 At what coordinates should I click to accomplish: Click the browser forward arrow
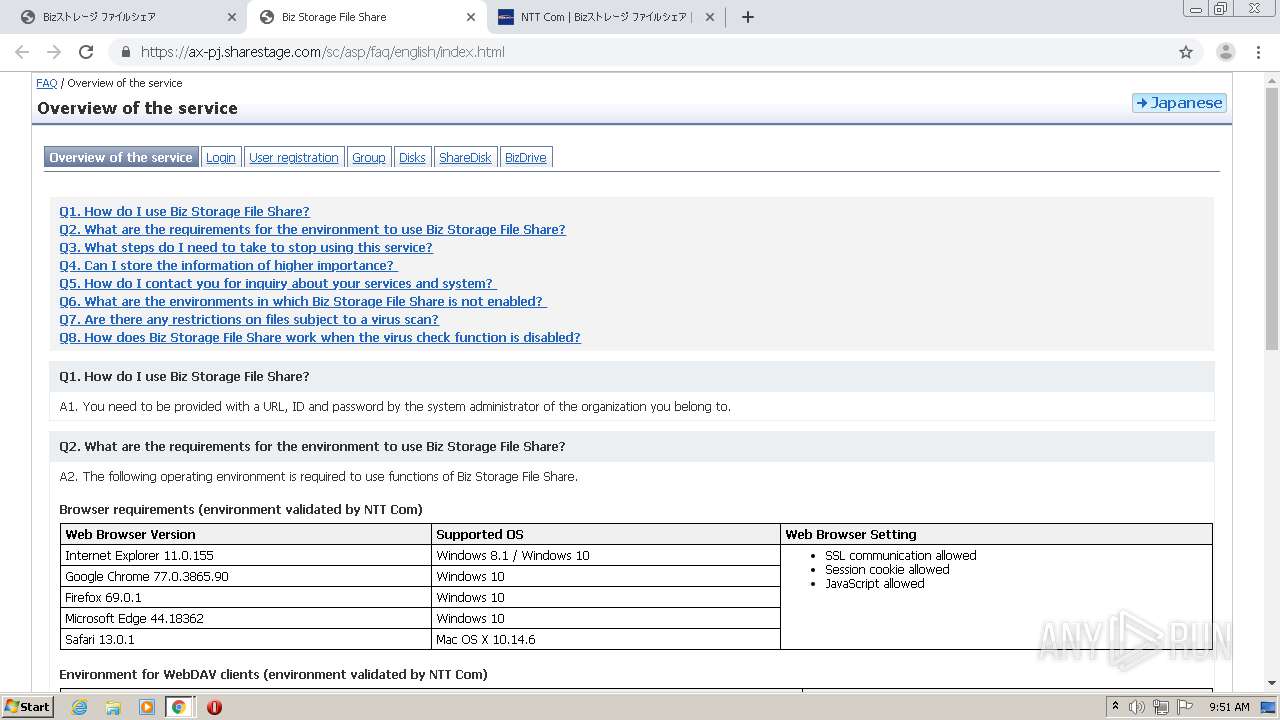(54, 52)
